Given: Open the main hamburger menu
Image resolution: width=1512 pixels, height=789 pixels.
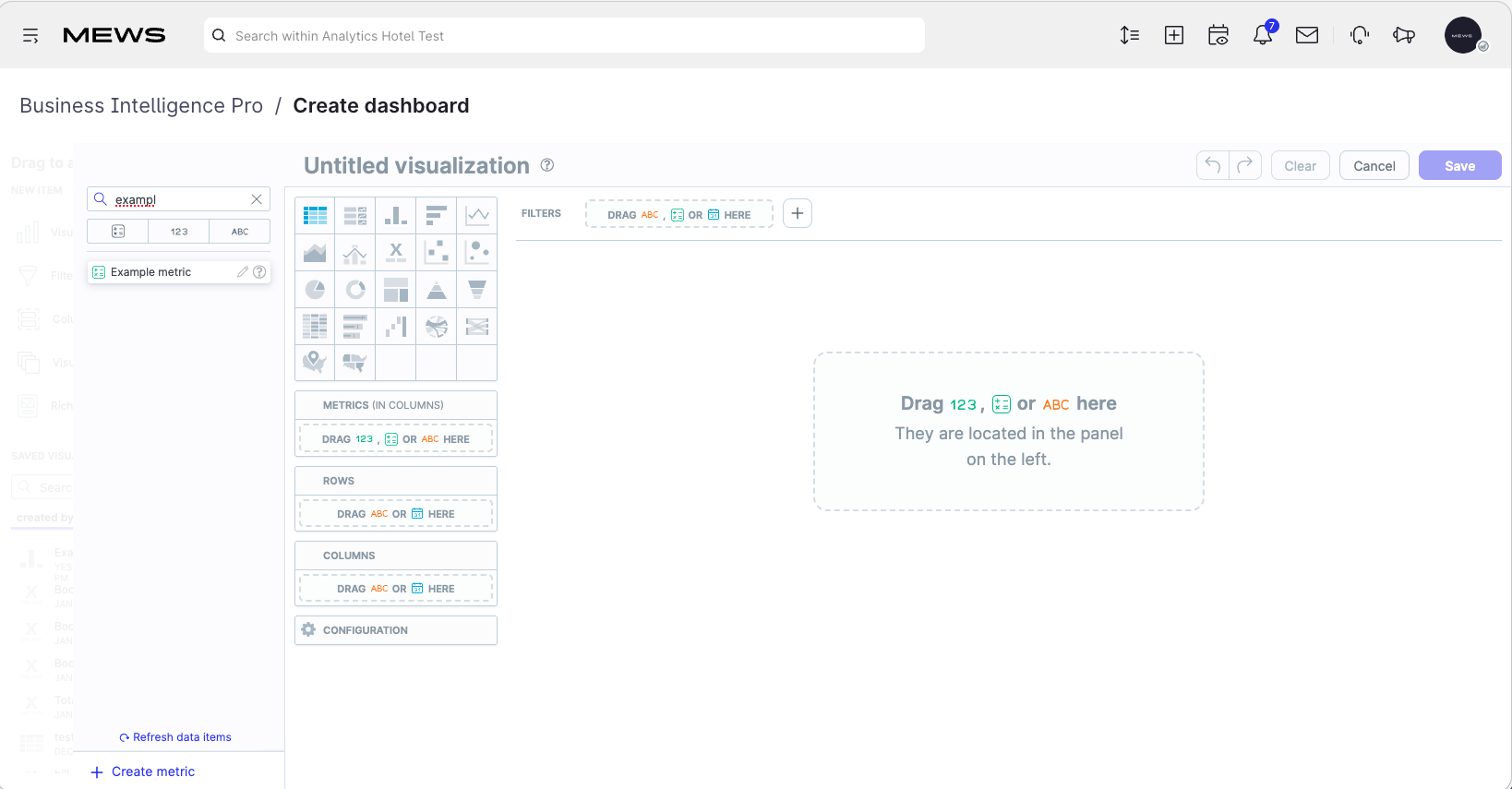Looking at the screenshot, I should pyautogui.click(x=30, y=36).
